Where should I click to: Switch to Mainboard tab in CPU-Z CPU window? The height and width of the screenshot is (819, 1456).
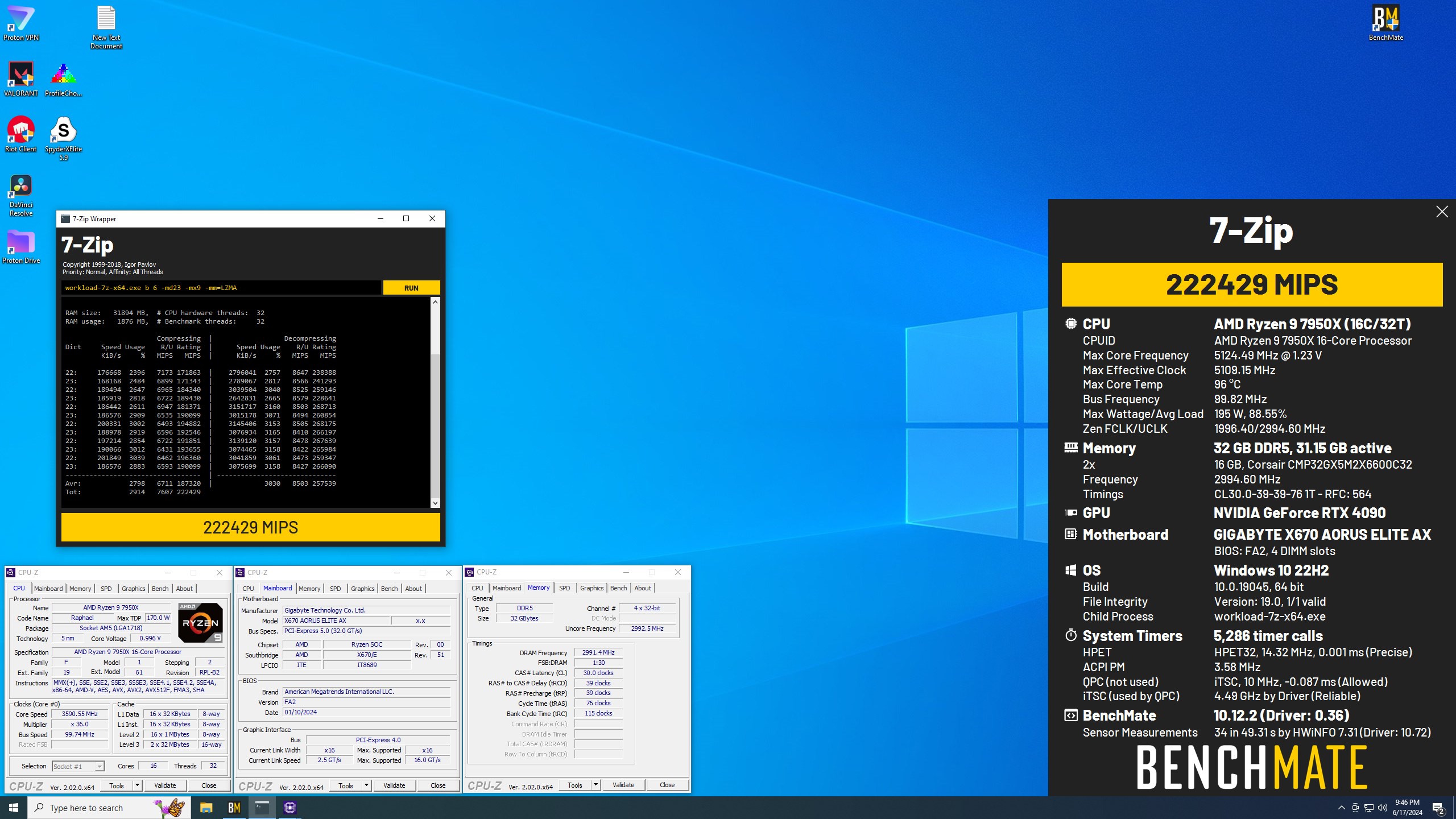pyautogui.click(x=48, y=589)
